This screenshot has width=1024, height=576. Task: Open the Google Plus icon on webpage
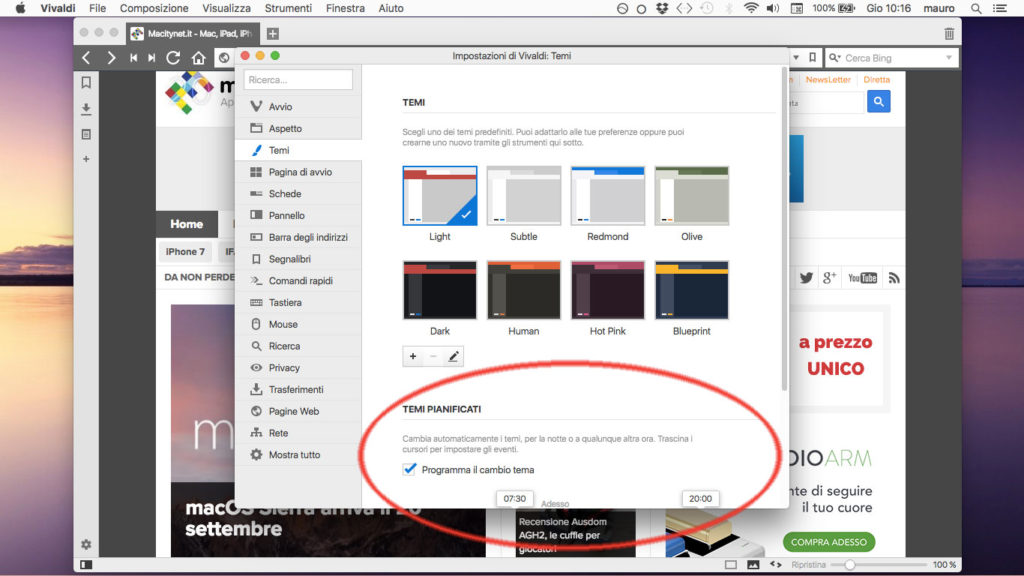[829, 278]
